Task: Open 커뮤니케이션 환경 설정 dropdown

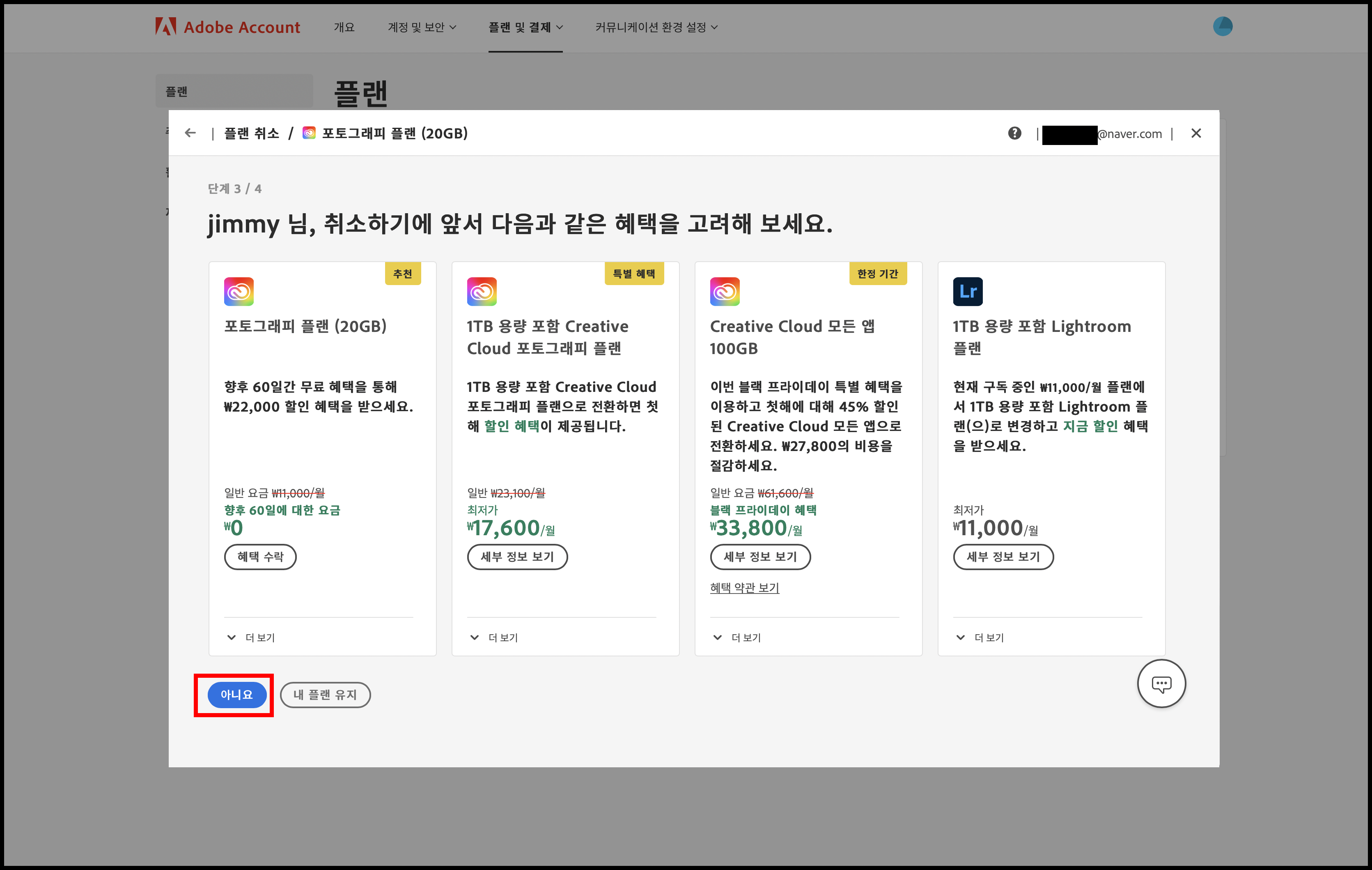Action: point(656,28)
